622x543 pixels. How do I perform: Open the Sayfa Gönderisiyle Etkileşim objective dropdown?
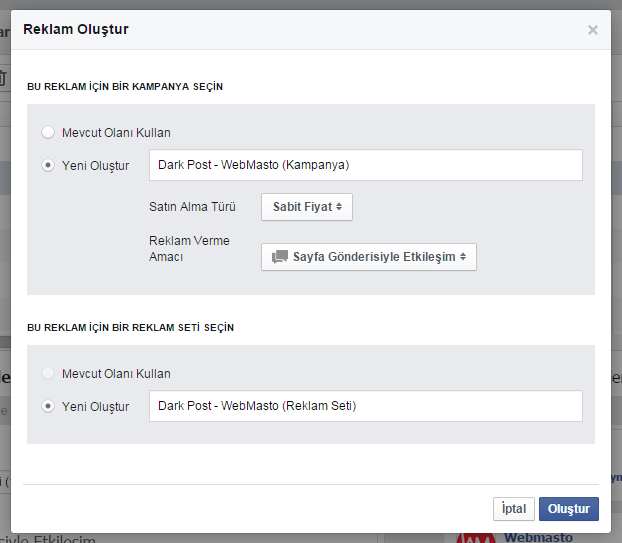point(369,257)
